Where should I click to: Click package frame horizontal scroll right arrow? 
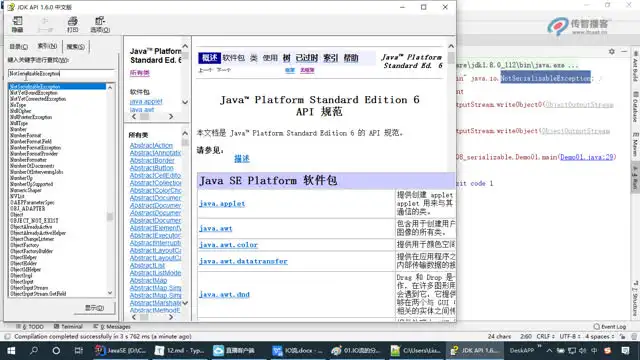[171, 116]
